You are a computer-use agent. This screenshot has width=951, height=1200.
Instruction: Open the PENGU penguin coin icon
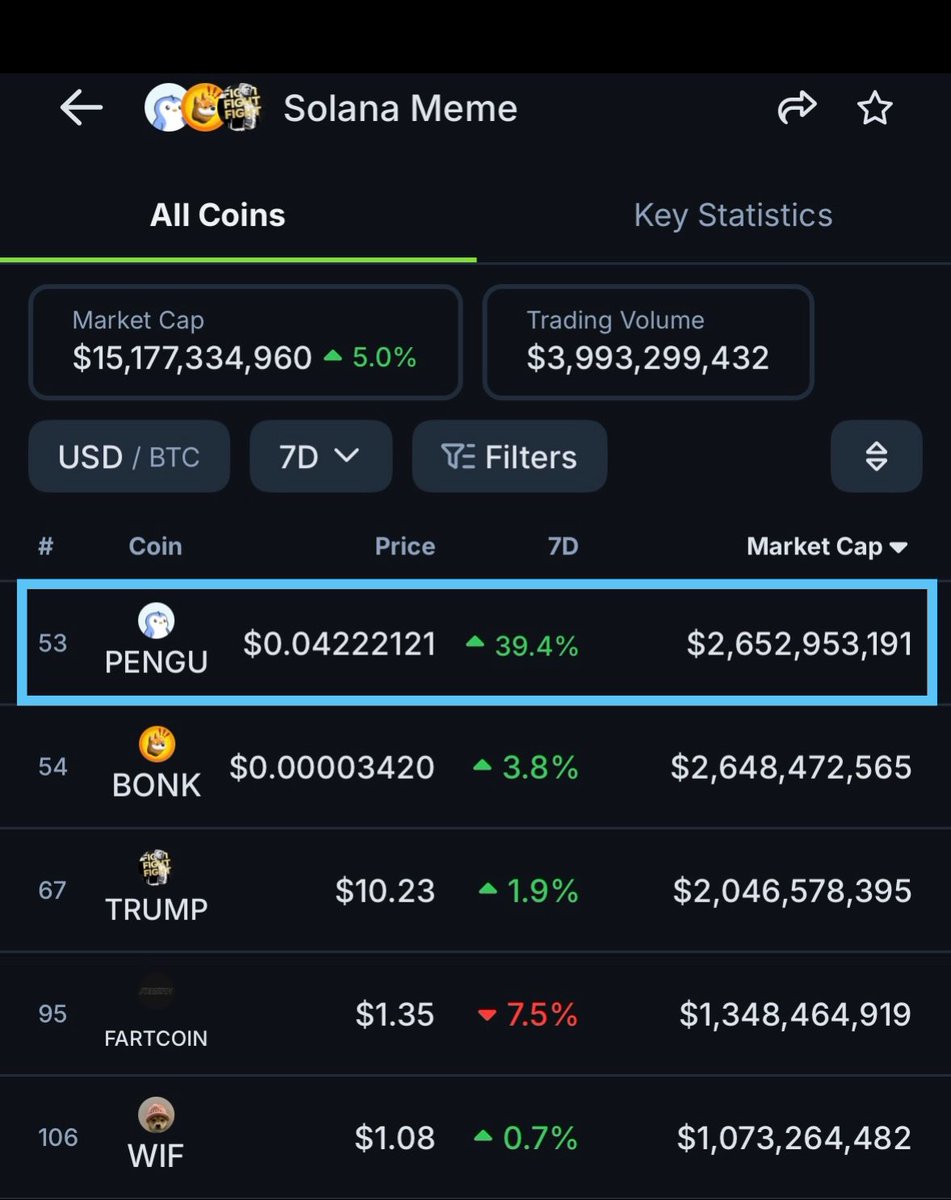[x=156, y=621]
